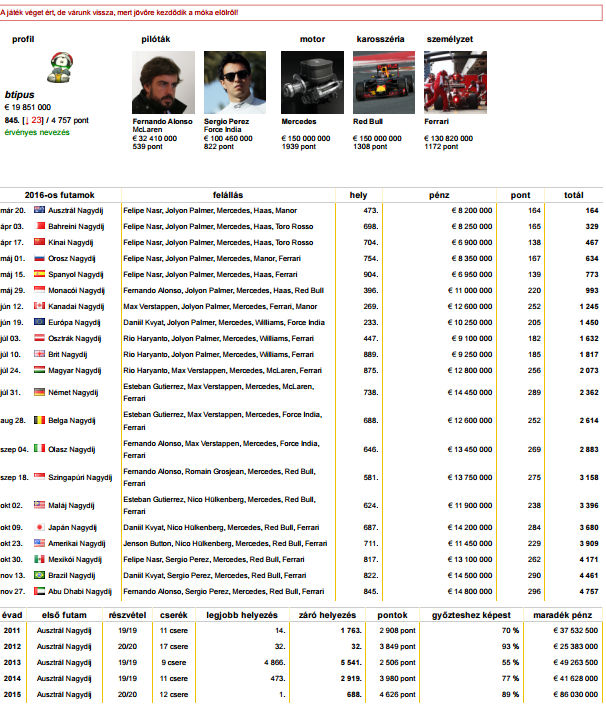Click the hely column header
The width and height of the screenshot is (606, 711).
[358, 195]
